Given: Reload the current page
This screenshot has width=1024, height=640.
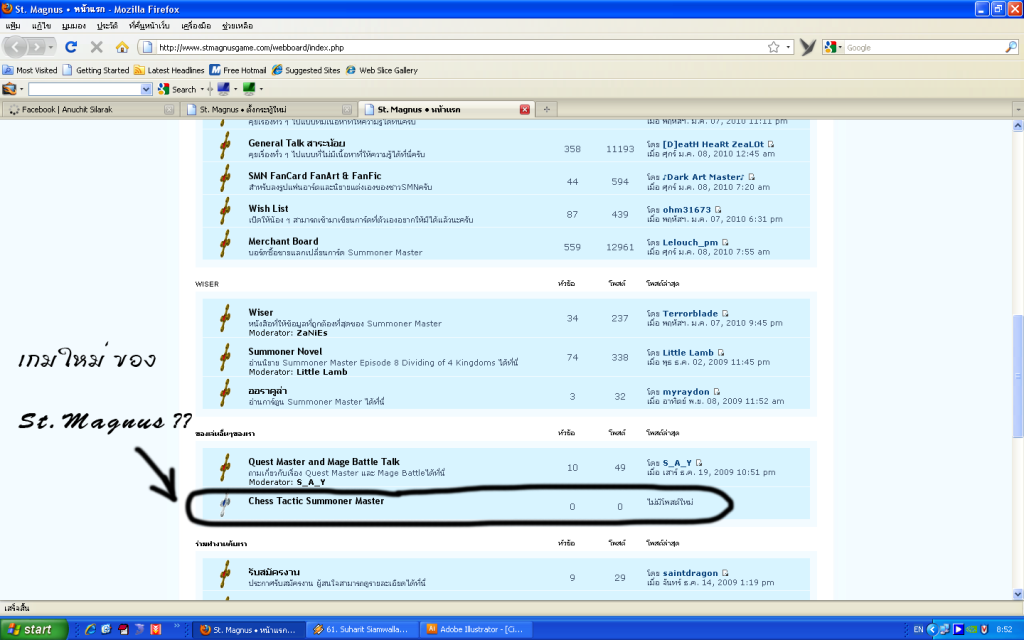Looking at the screenshot, I should [71, 47].
